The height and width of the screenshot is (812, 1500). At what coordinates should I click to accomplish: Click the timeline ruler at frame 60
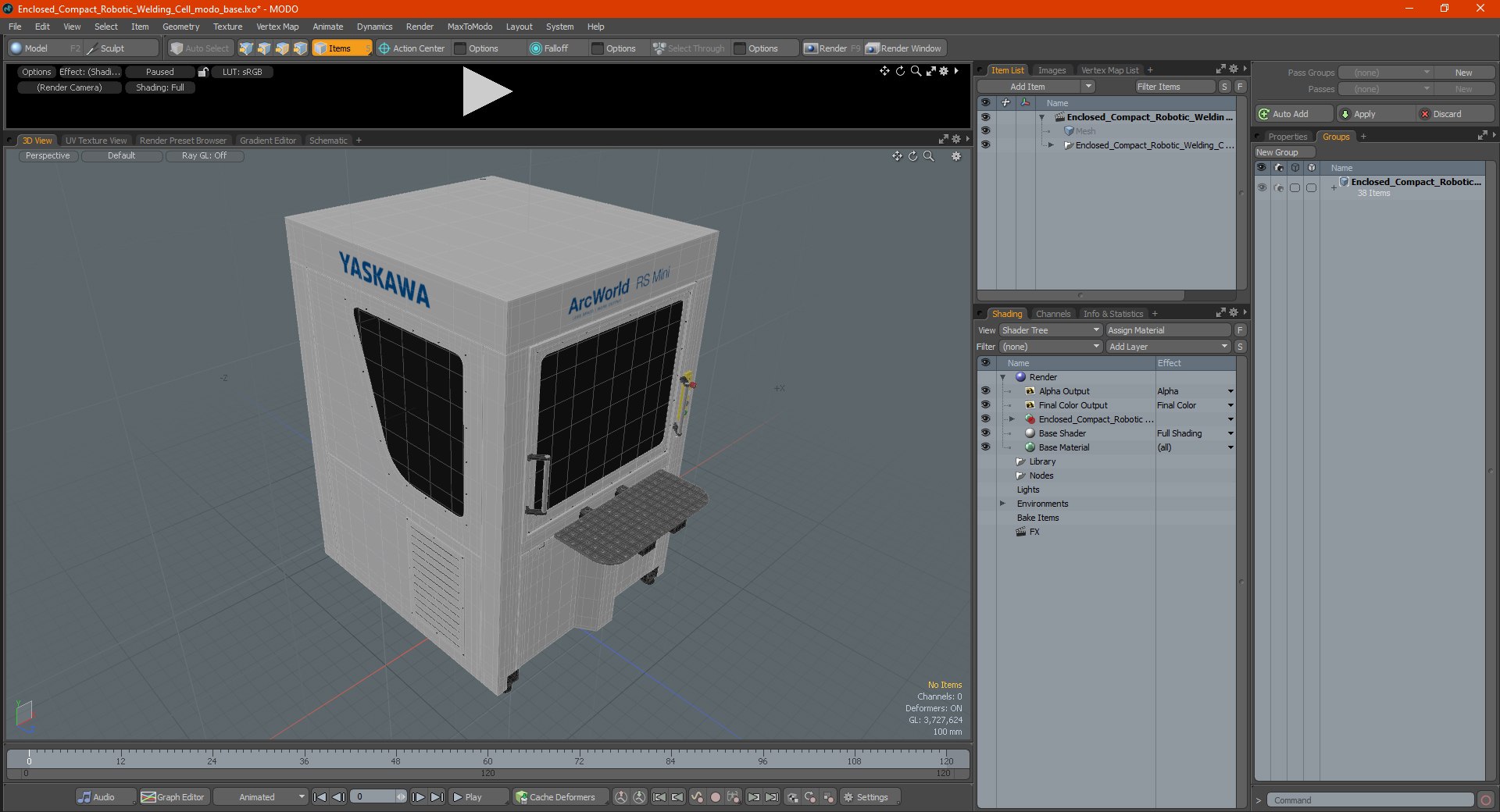tap(487, 758)
